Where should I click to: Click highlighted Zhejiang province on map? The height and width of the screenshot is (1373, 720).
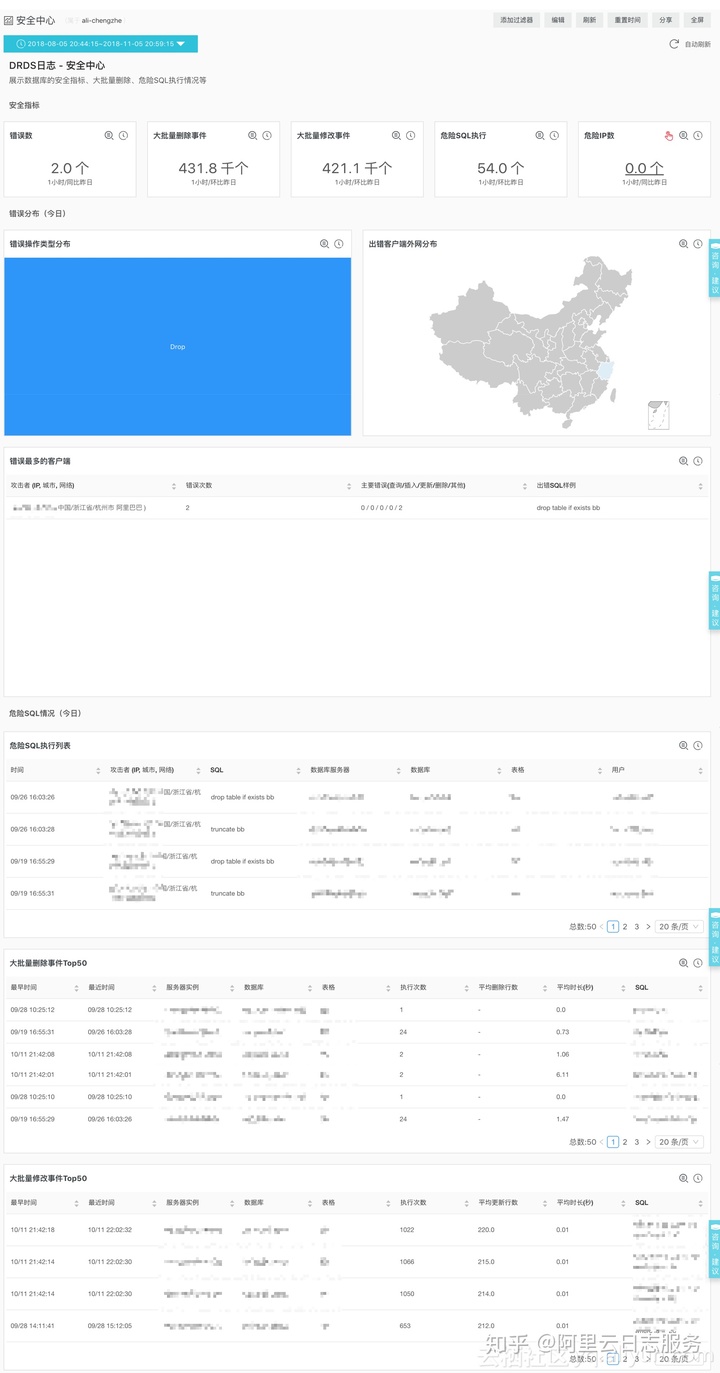[x=605, y=369]
